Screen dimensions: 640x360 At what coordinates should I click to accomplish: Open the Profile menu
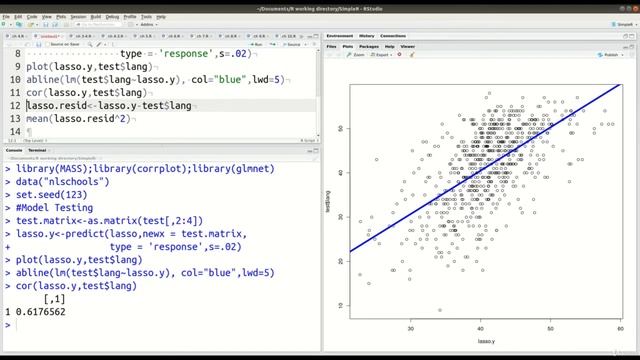pyautogui.click(x=130, y=17)
